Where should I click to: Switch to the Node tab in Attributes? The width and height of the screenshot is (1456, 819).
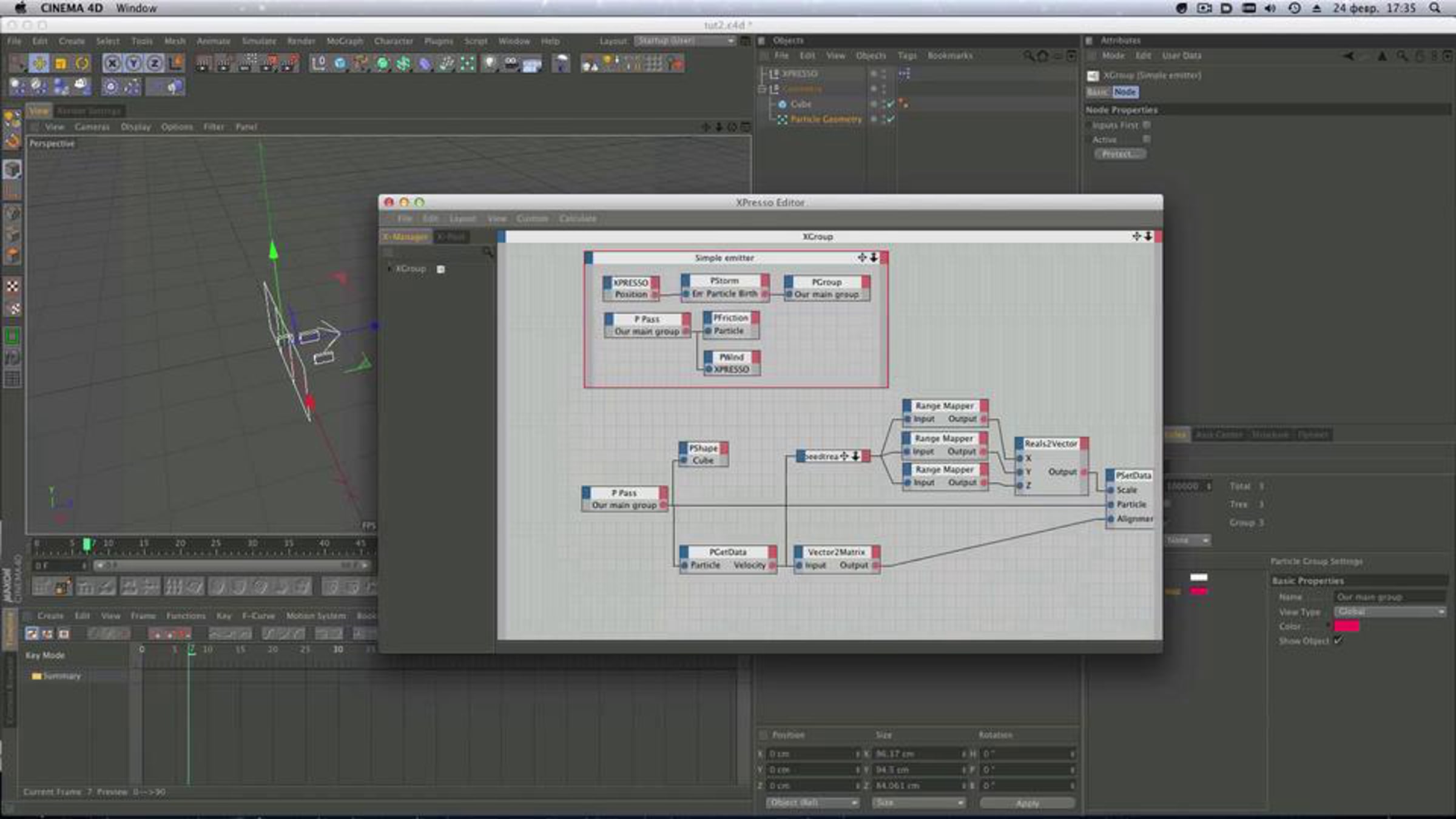[1125, 92]
